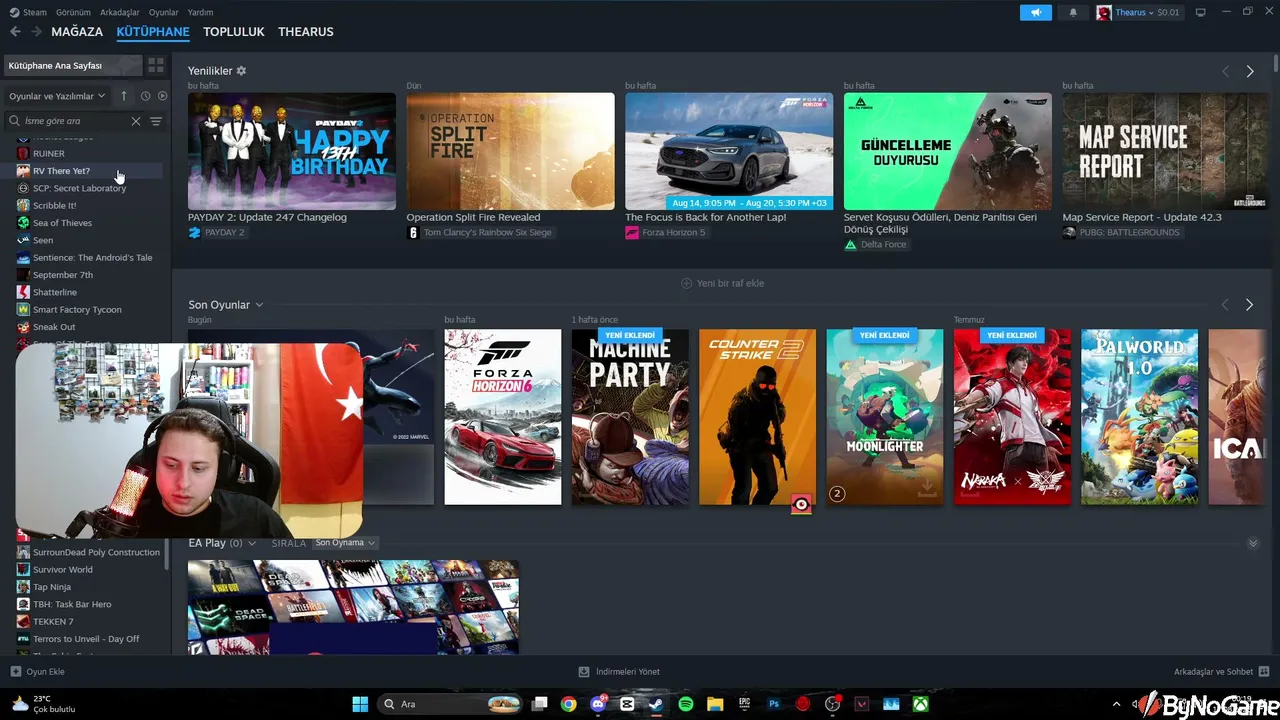Open Epic Games Launcher from the taskbar
Viewport: 1280px width, 720px height.
tap(744, 704)
